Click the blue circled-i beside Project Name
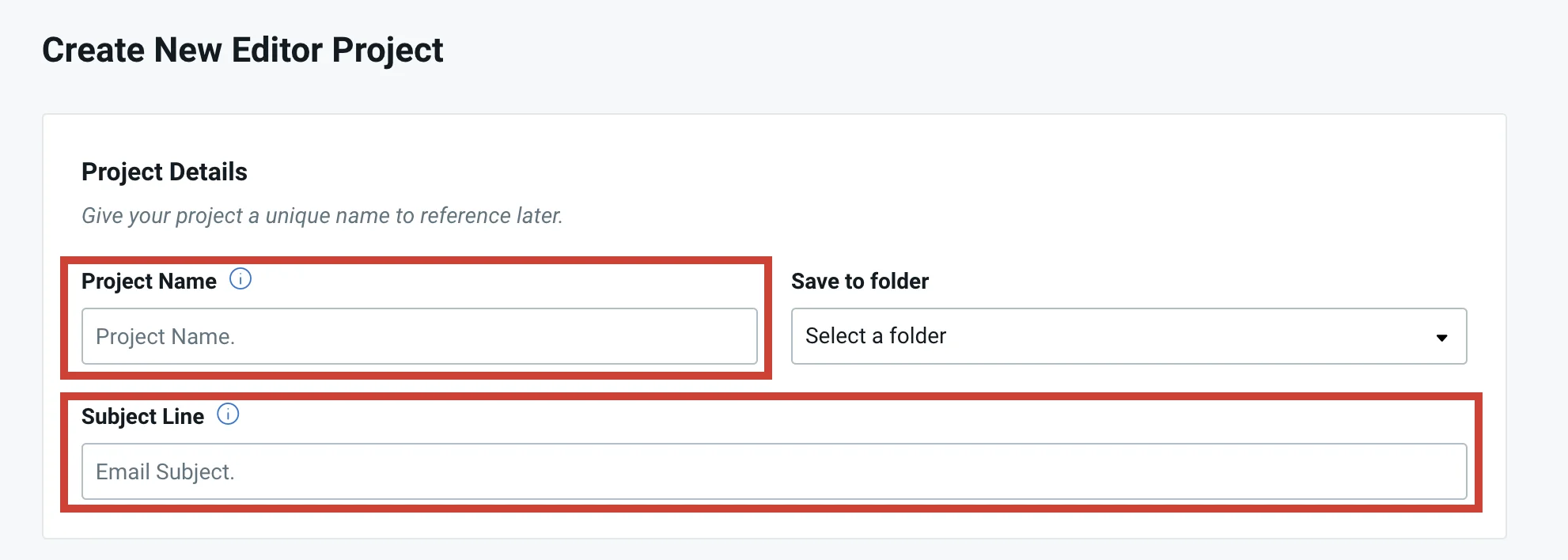The height and width of the screenshot is (560, 1568). [x=241, y=279]
